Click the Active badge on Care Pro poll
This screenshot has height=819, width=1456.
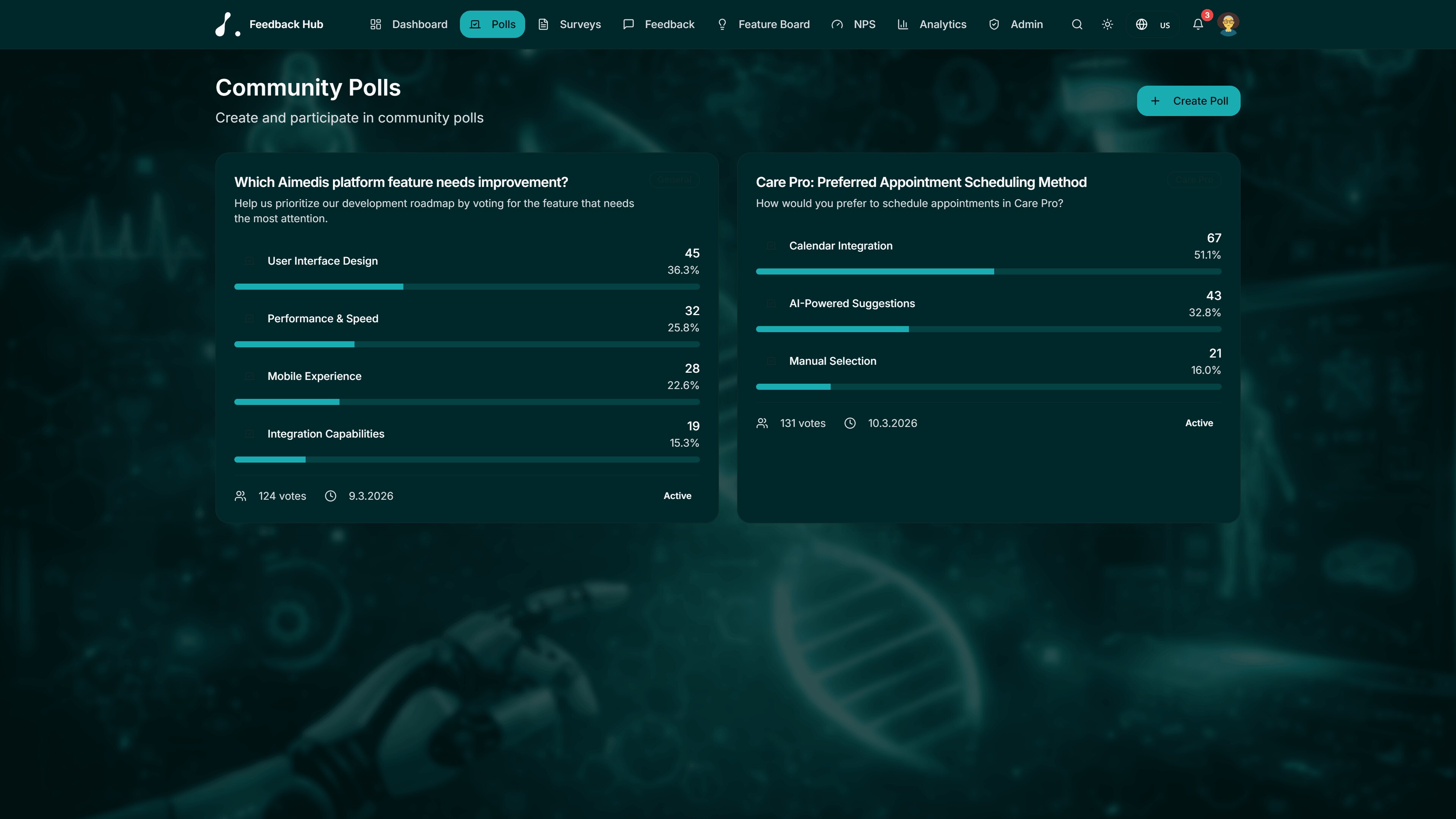click(x=1199, y=423)
